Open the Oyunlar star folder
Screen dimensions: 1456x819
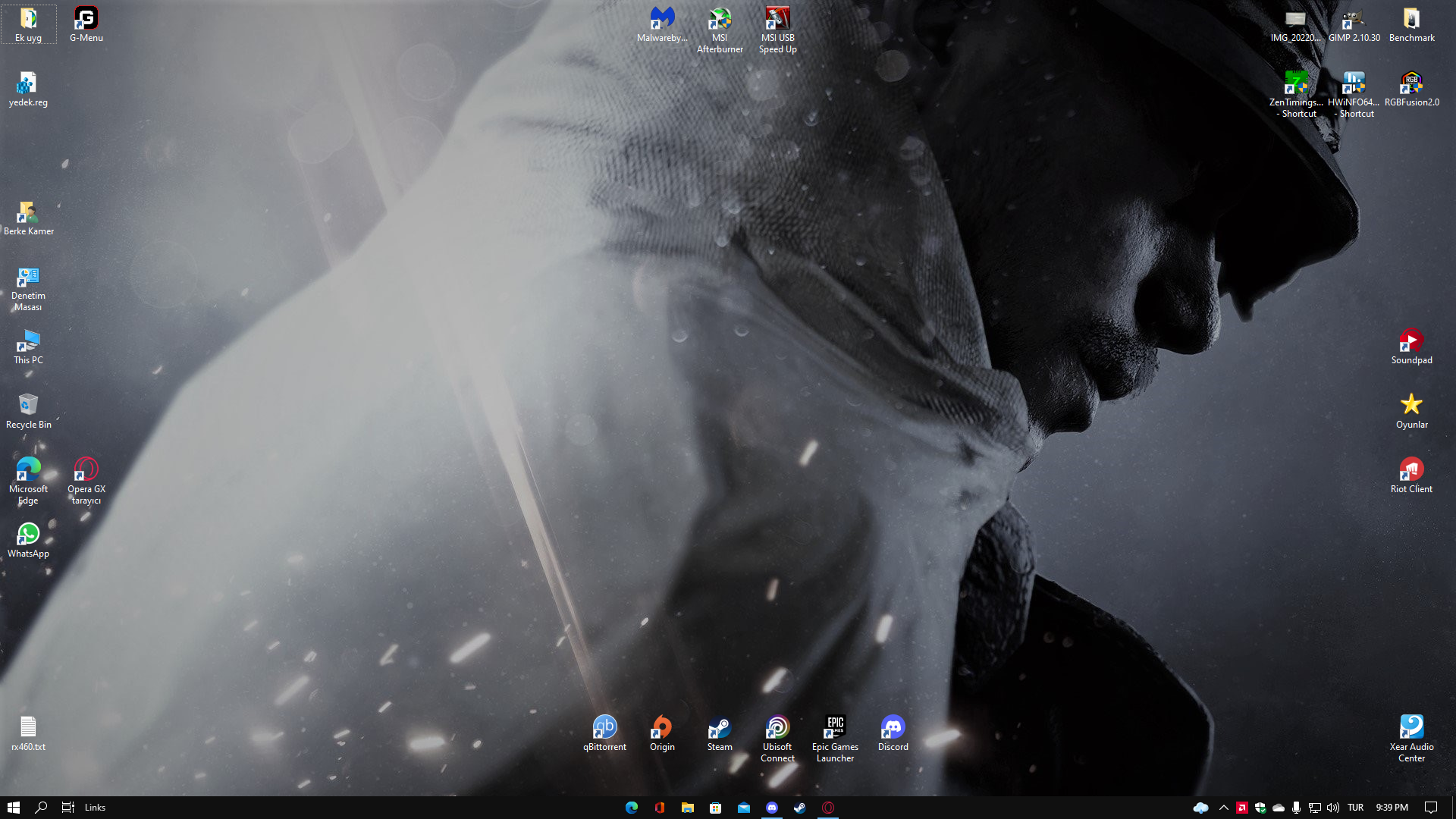pyautogui.click(x=1411, y=411)
